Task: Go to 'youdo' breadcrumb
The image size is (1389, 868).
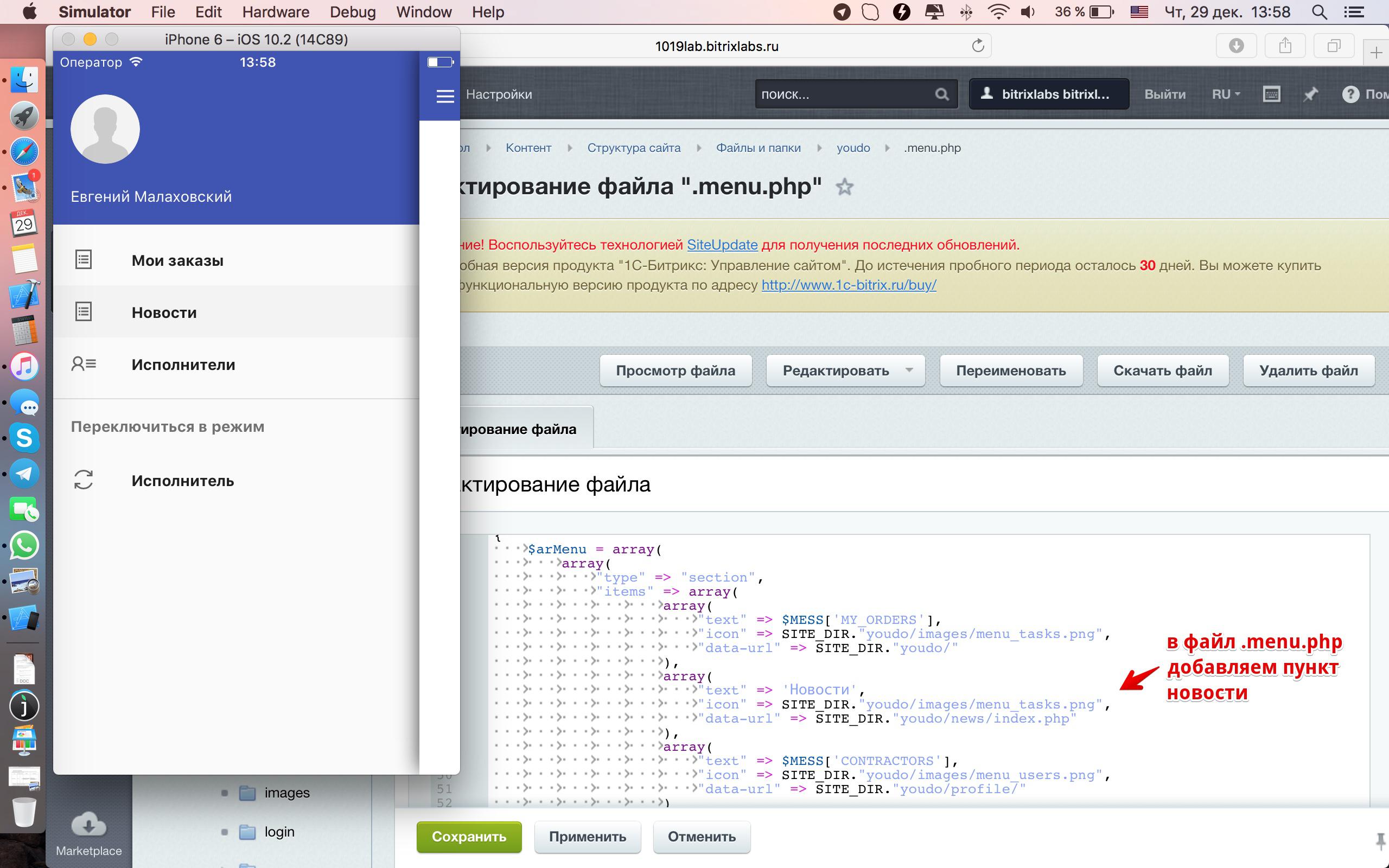Action: pos(853,148)
